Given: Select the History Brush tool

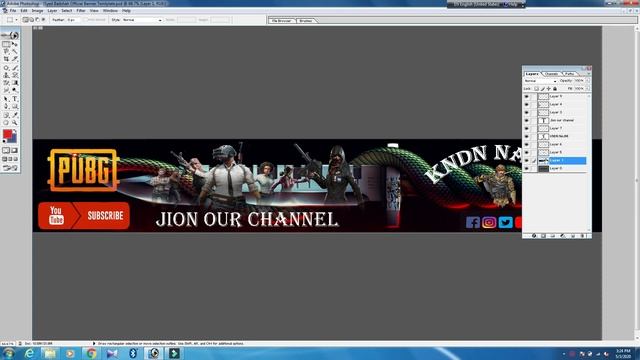Looking at the screenshot, I should coord(15,75).
